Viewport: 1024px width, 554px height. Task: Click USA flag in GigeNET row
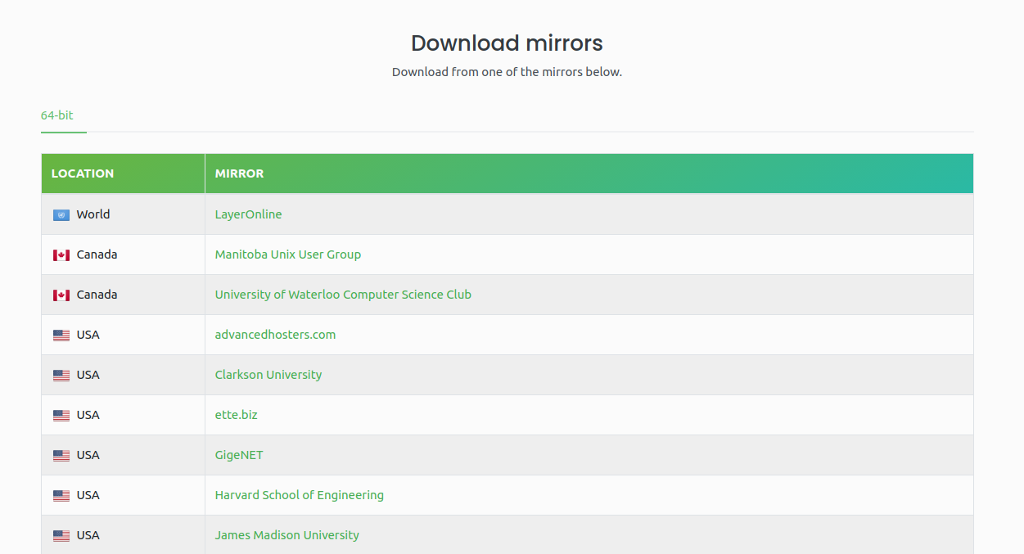click(61, 455)
